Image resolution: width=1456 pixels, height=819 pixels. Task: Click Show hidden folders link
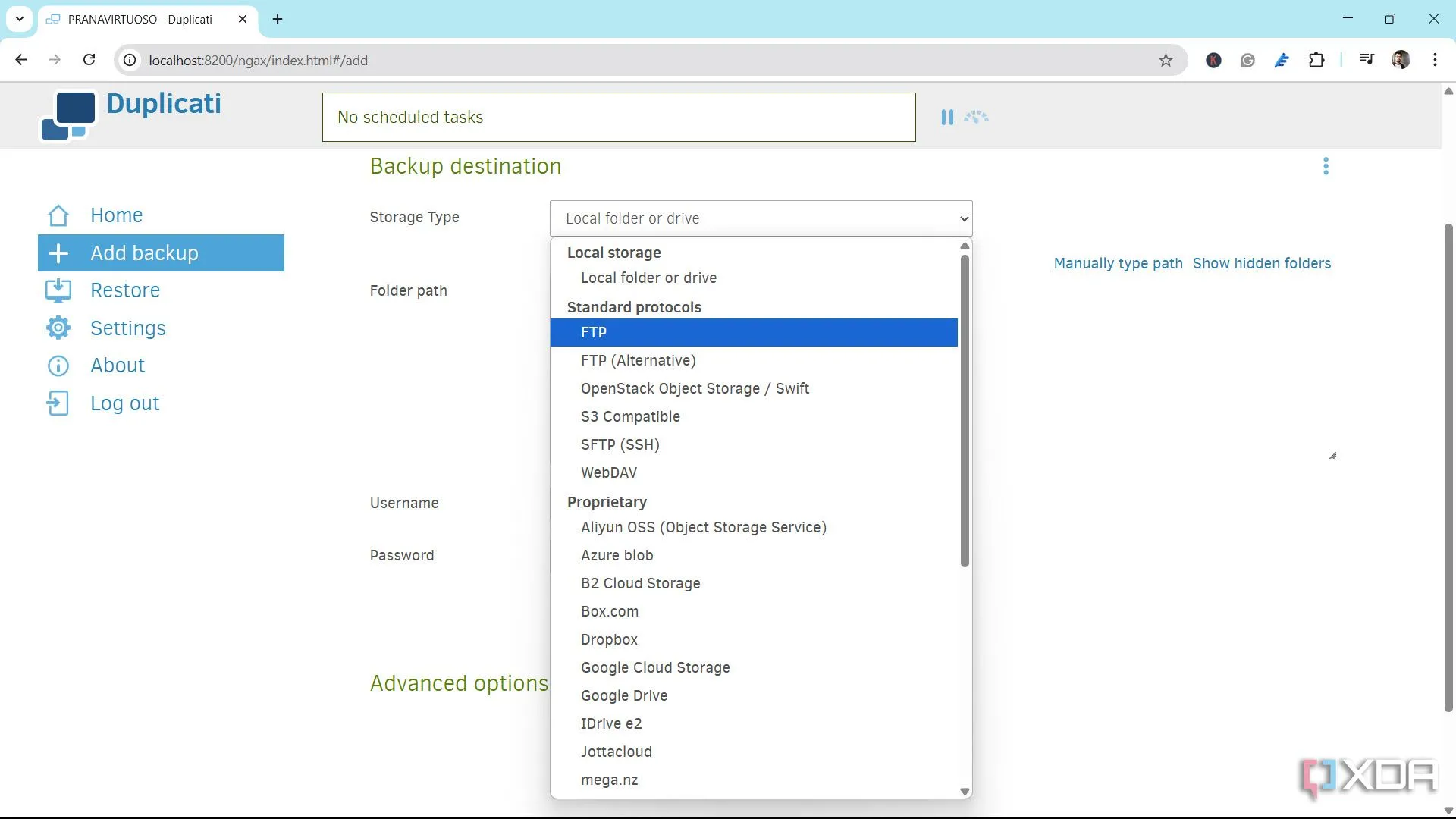point(1261,263)
